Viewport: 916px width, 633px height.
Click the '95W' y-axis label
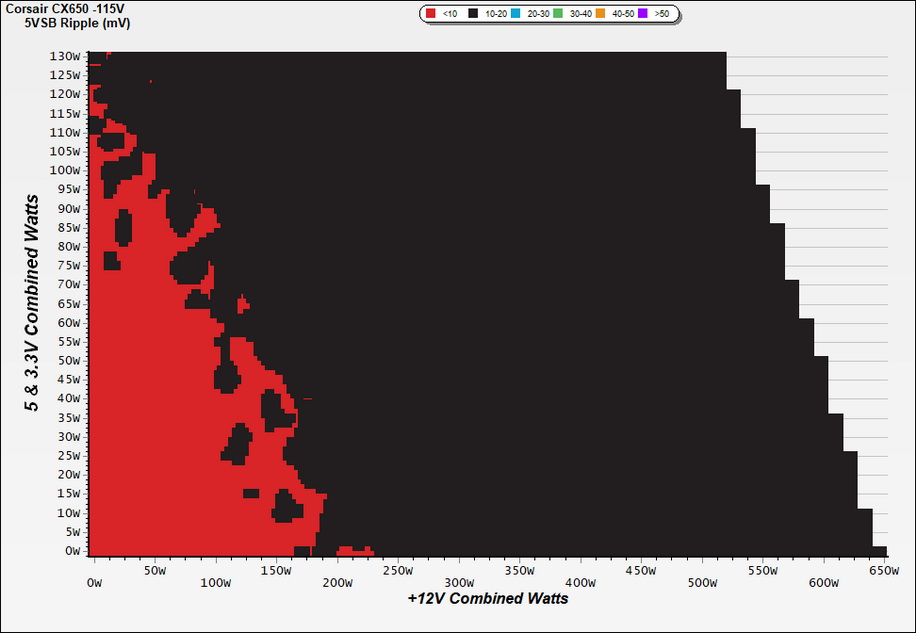(x=68, y=189)
